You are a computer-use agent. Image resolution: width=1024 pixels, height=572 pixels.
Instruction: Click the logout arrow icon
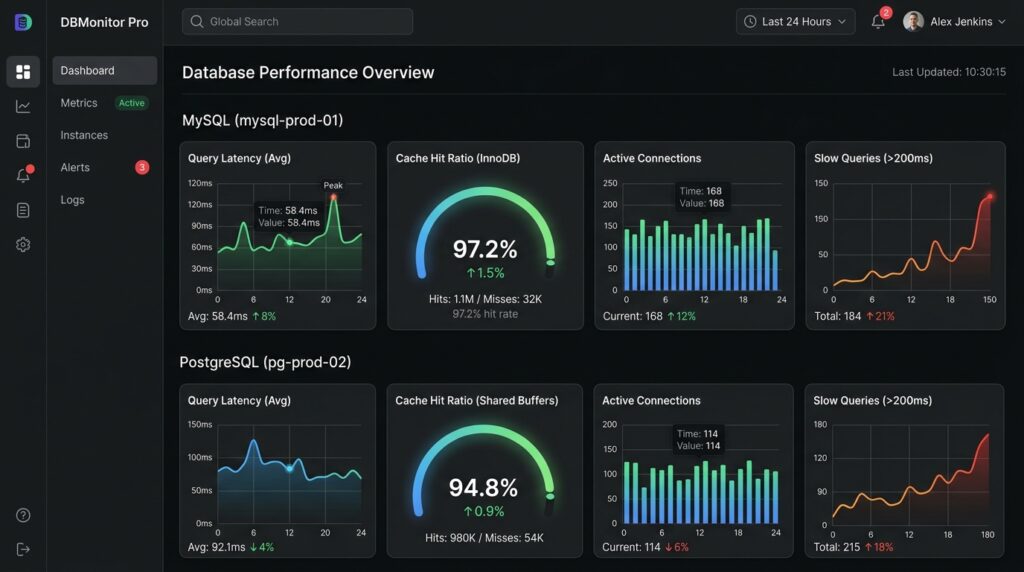[23, 549]
